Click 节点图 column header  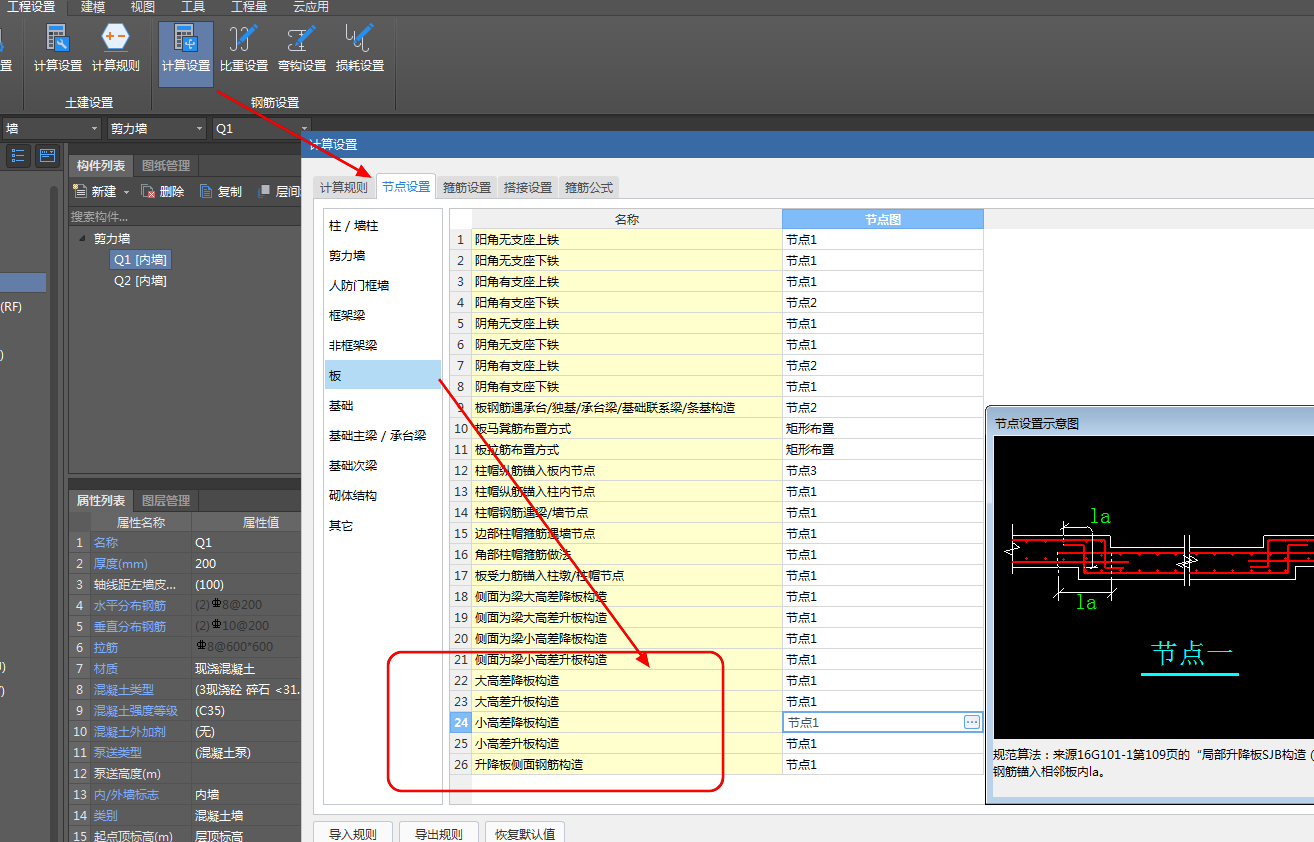883,219
